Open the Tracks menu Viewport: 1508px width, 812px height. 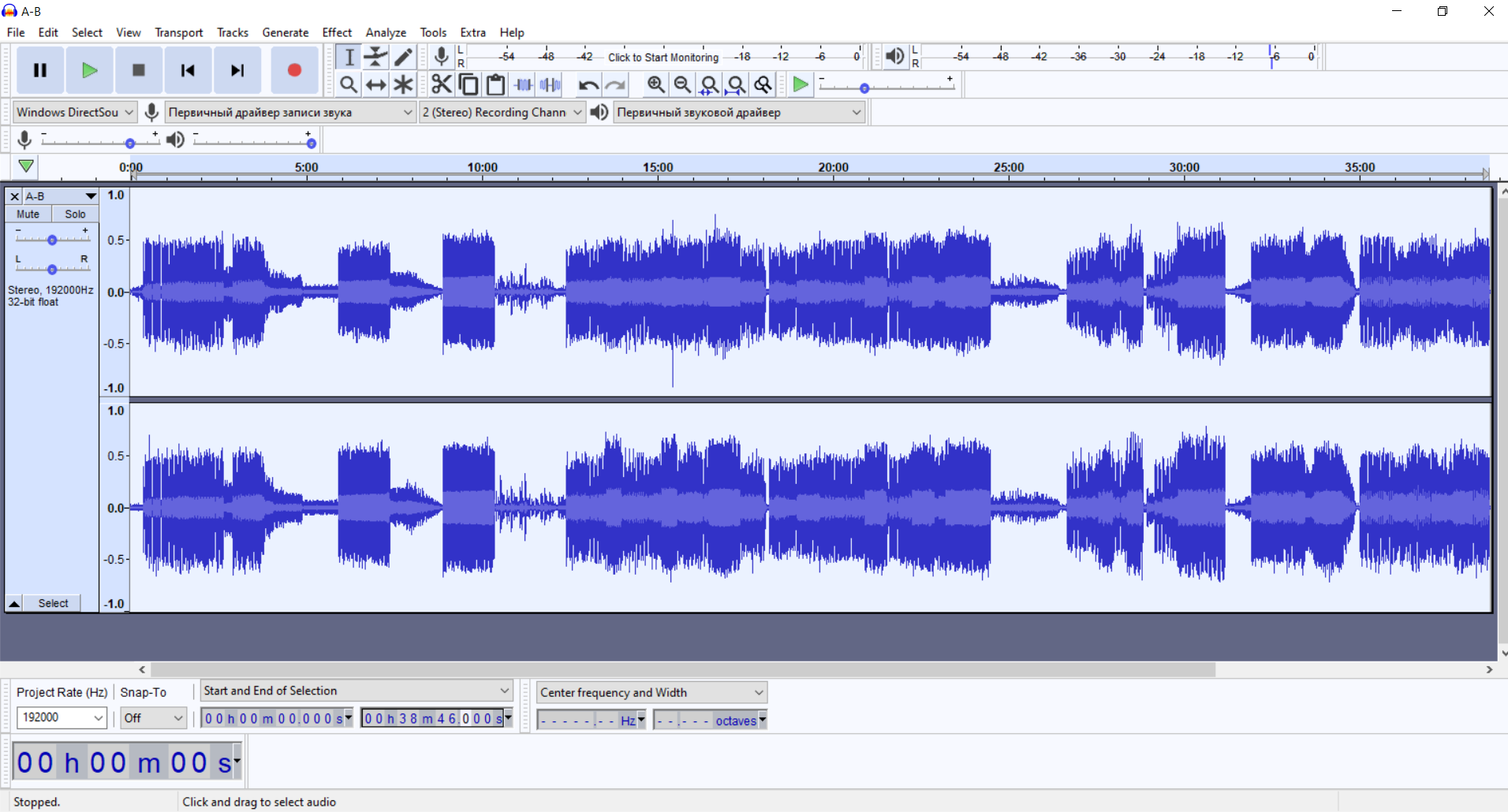pos(233,32)
